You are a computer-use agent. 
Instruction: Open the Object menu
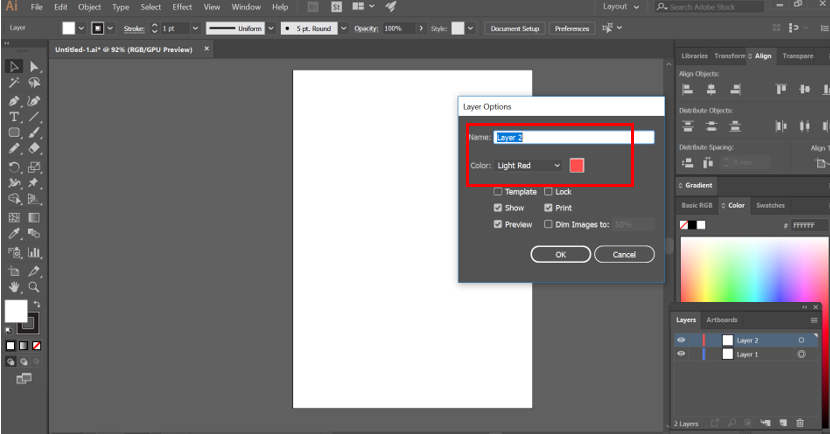coord(89,7)
